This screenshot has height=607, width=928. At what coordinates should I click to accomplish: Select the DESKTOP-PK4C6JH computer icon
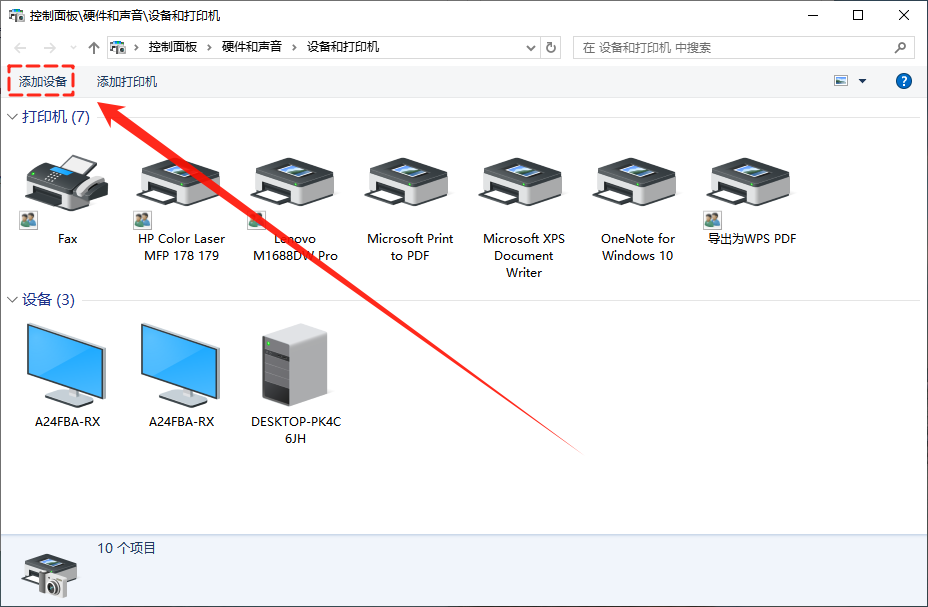click(295, 364)
